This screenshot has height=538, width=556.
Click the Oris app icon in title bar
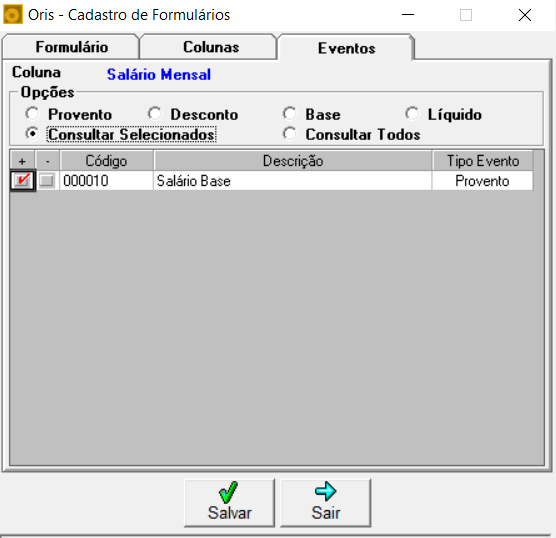12,15
